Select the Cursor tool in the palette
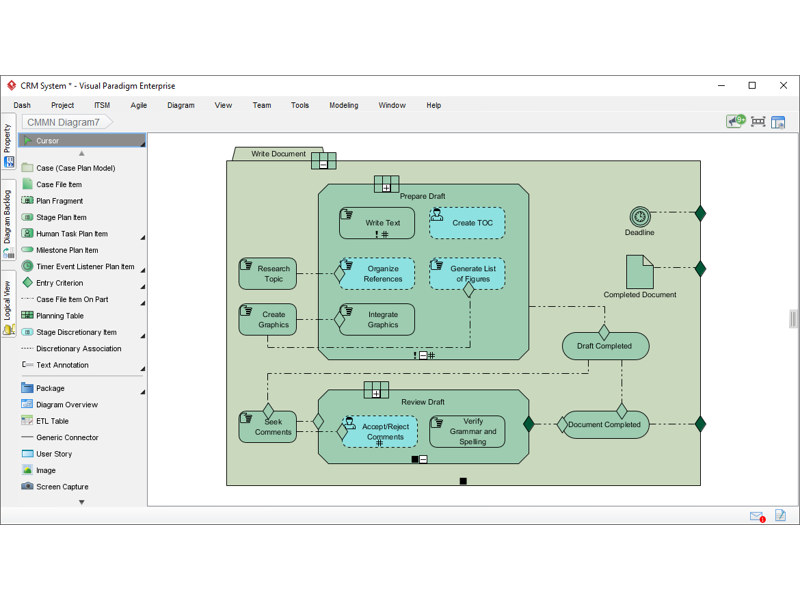The width and height of the screenshot is (800, 600). coord(82,140)
